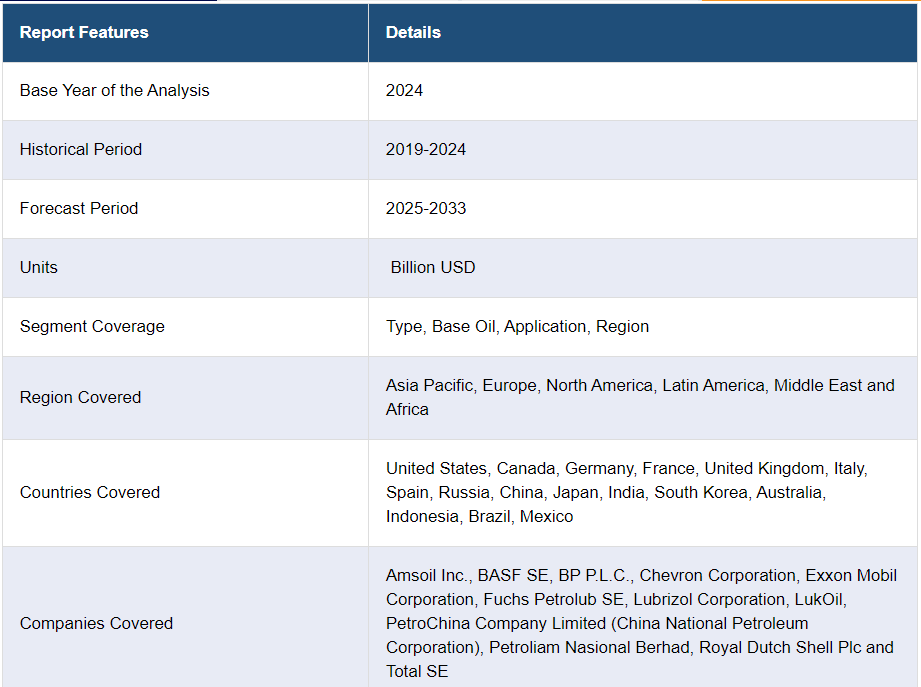Select the Countries Covered row label
The height and width of the screenshot is (687, 921).
[x=90, y=492]
